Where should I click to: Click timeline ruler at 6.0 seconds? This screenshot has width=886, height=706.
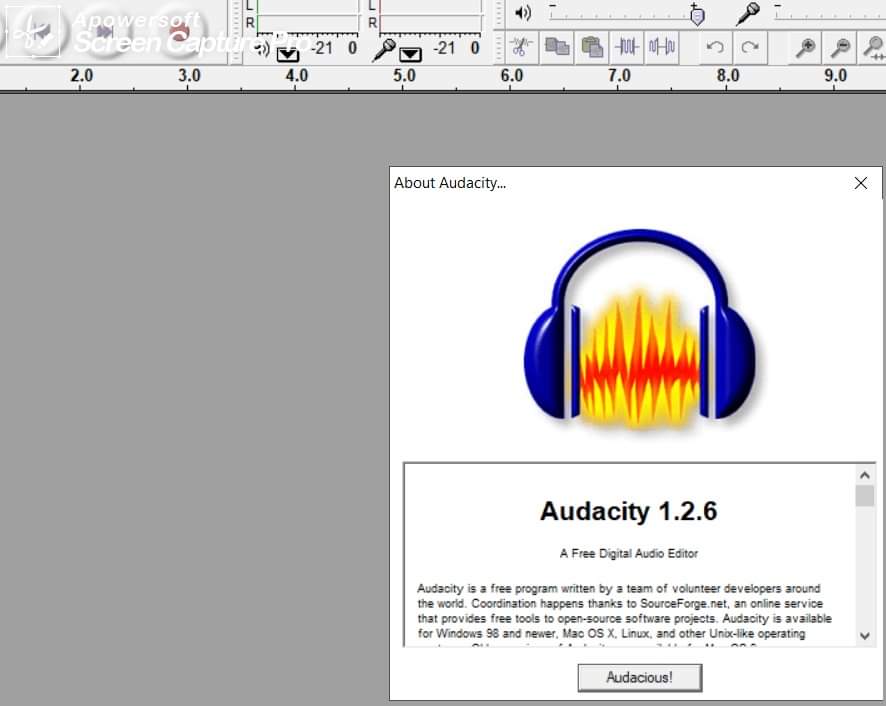coord(511,76)
